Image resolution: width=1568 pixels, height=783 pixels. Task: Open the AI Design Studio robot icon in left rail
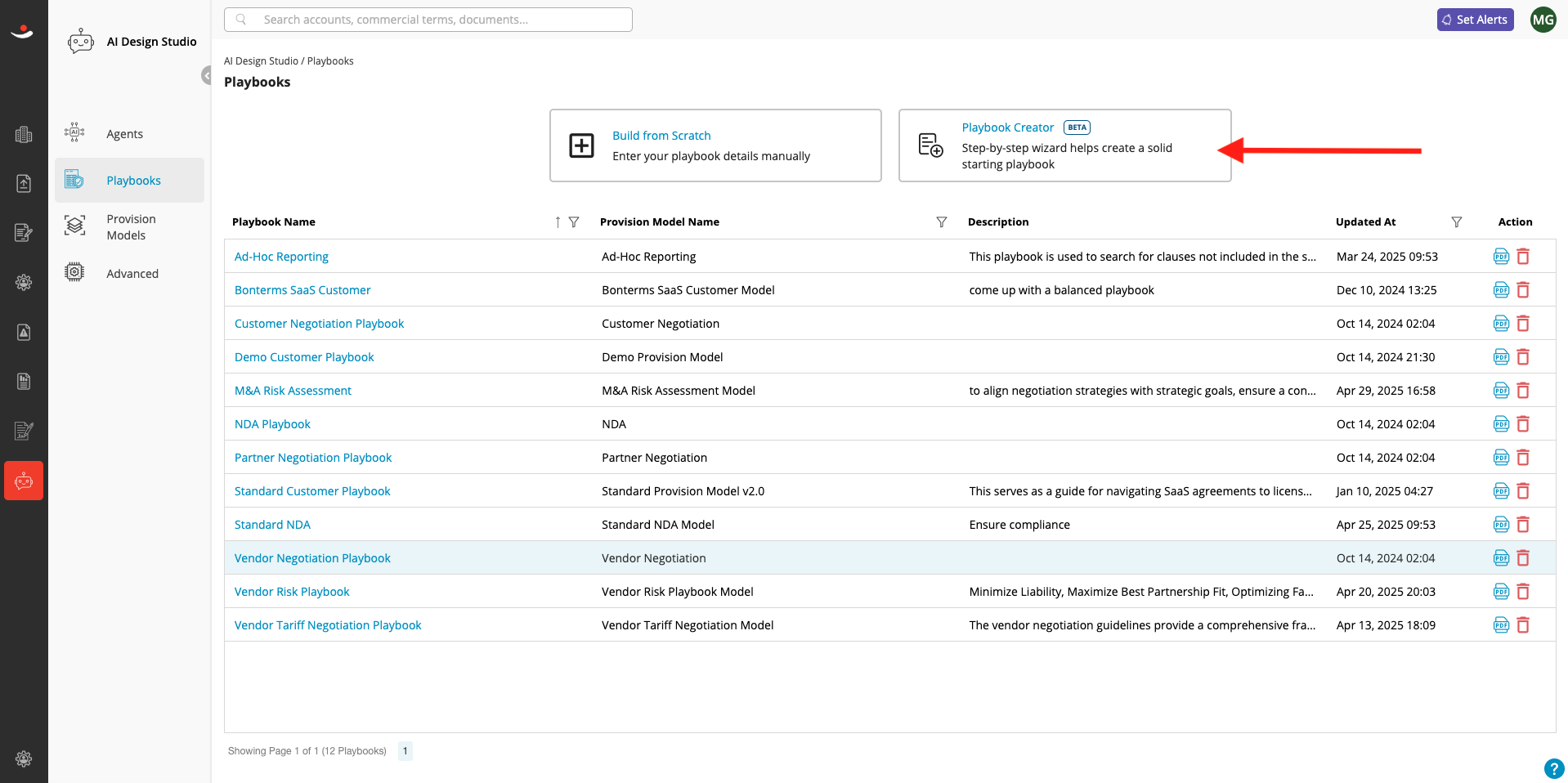pos(24,481)
